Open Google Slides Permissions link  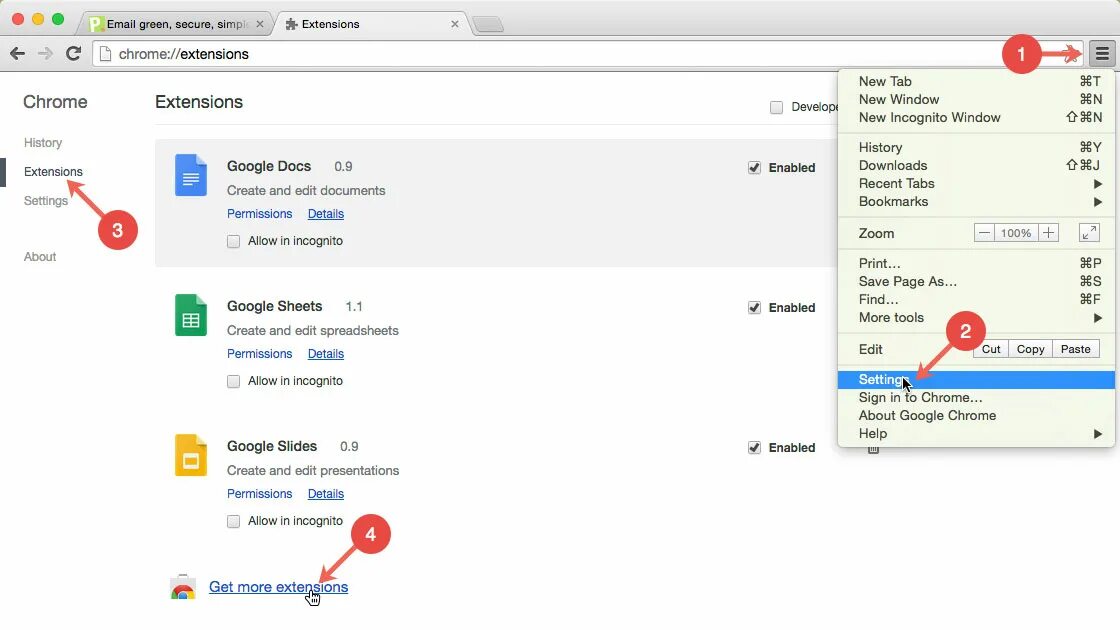[x=259, y=494]
